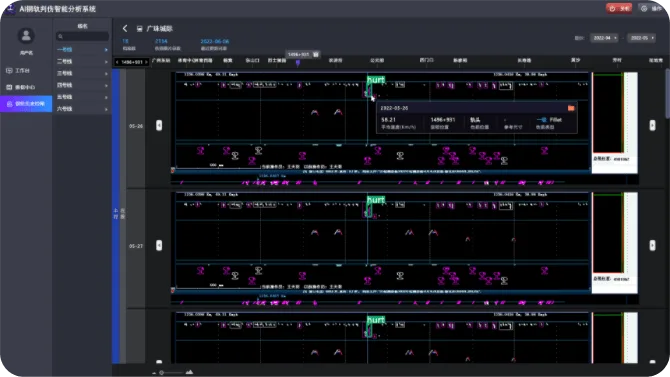Click the hurt label on 05-27 chart
Image resolution: width=670 pixels, height=377 pixels.
point(376,200)
